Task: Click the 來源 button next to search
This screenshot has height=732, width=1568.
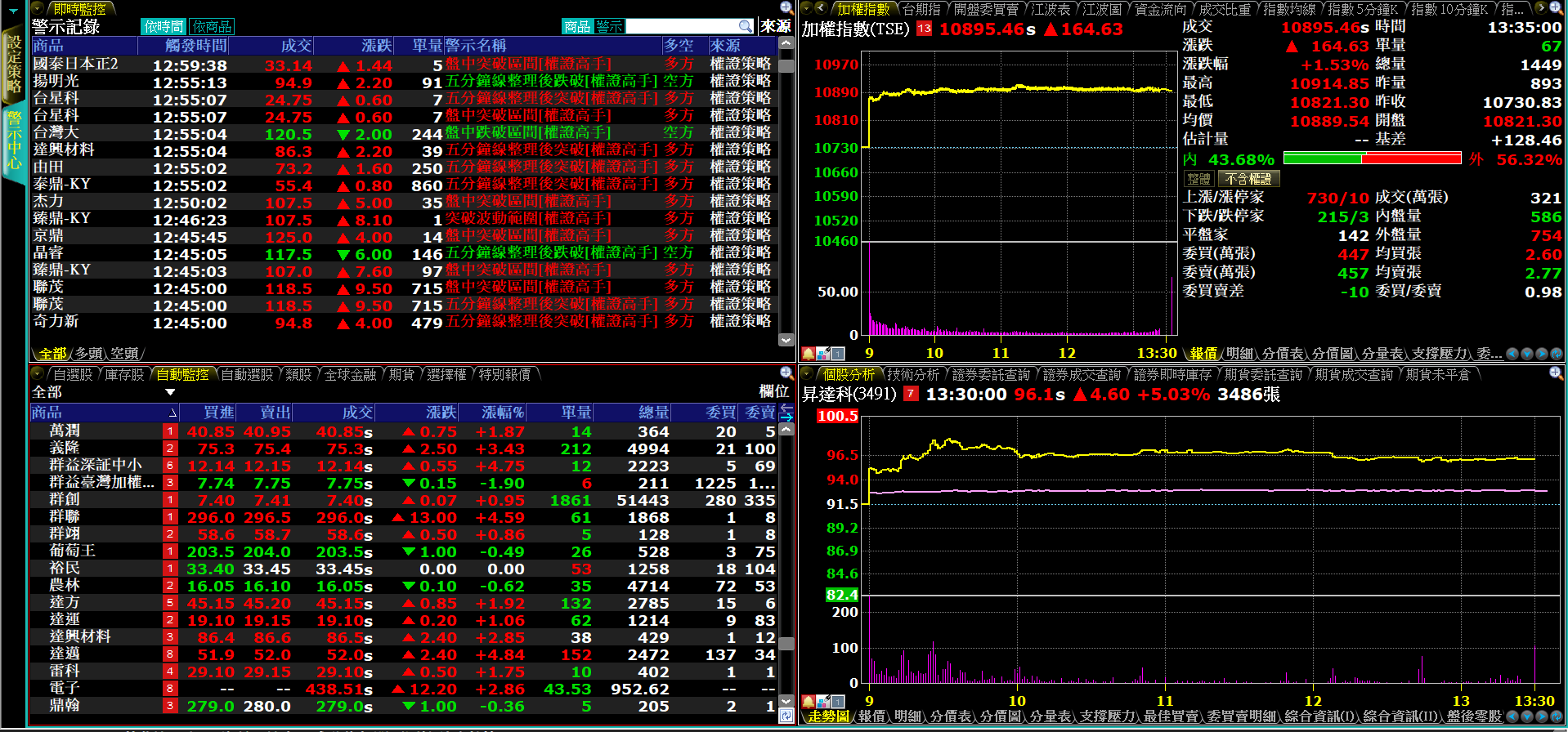Action: click(775, 27)
